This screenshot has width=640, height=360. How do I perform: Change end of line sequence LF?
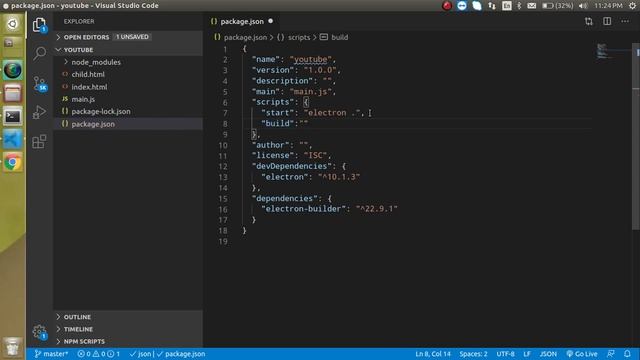coord(527,354)
